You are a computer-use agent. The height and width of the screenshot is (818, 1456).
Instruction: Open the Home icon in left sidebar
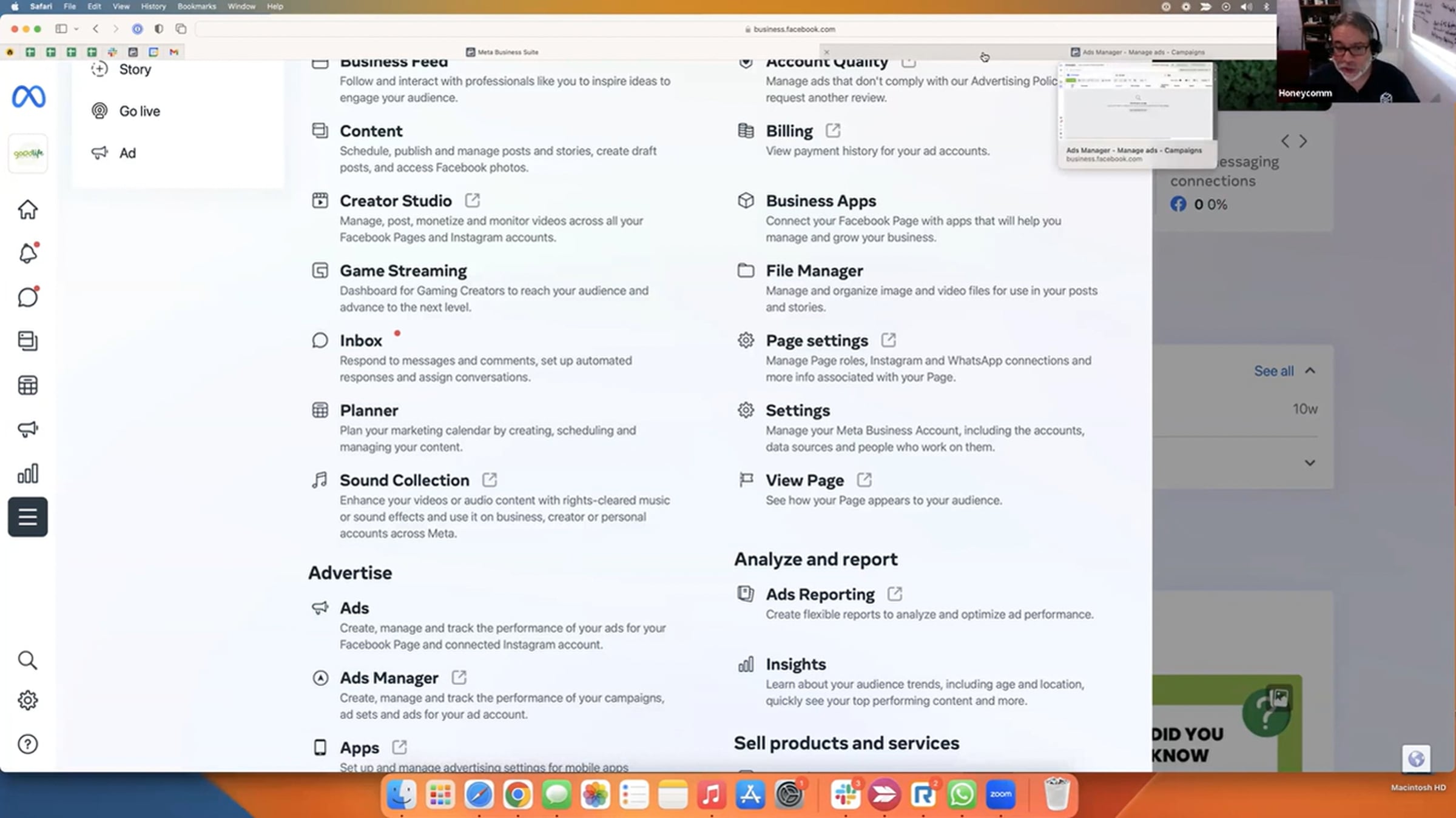27,210
